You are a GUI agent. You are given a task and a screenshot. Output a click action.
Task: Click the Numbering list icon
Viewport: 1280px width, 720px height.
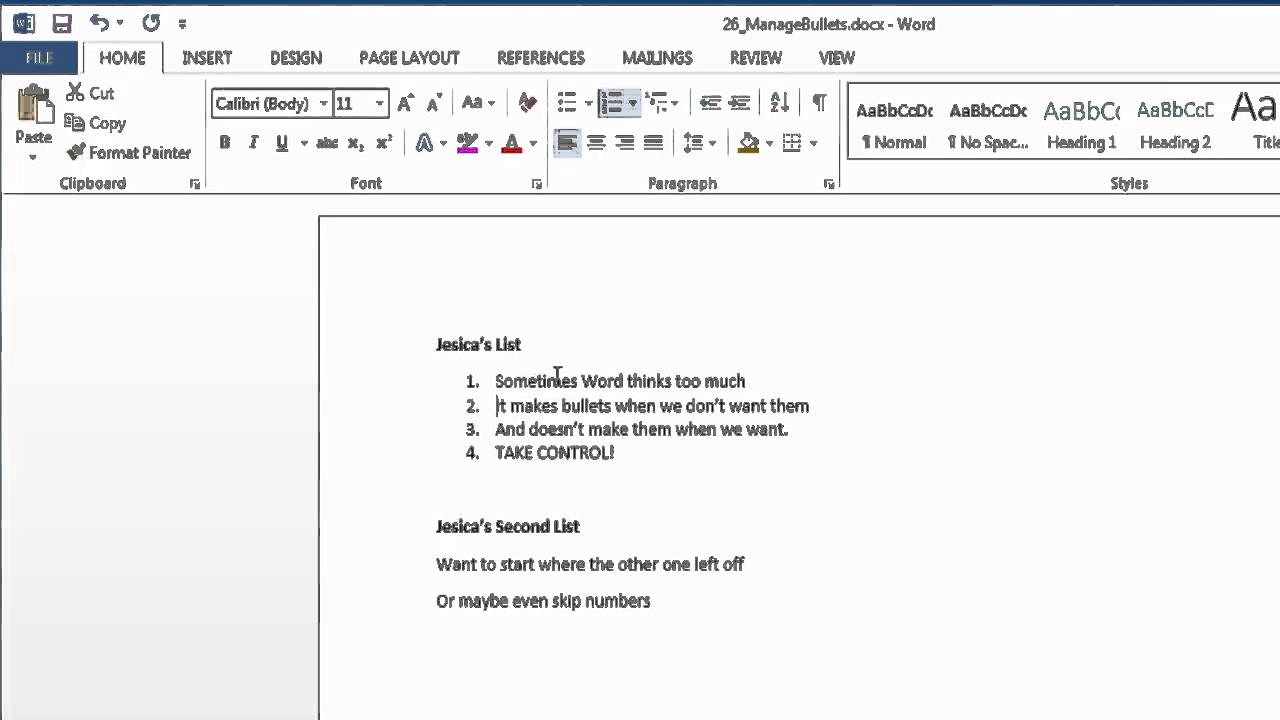612,103
